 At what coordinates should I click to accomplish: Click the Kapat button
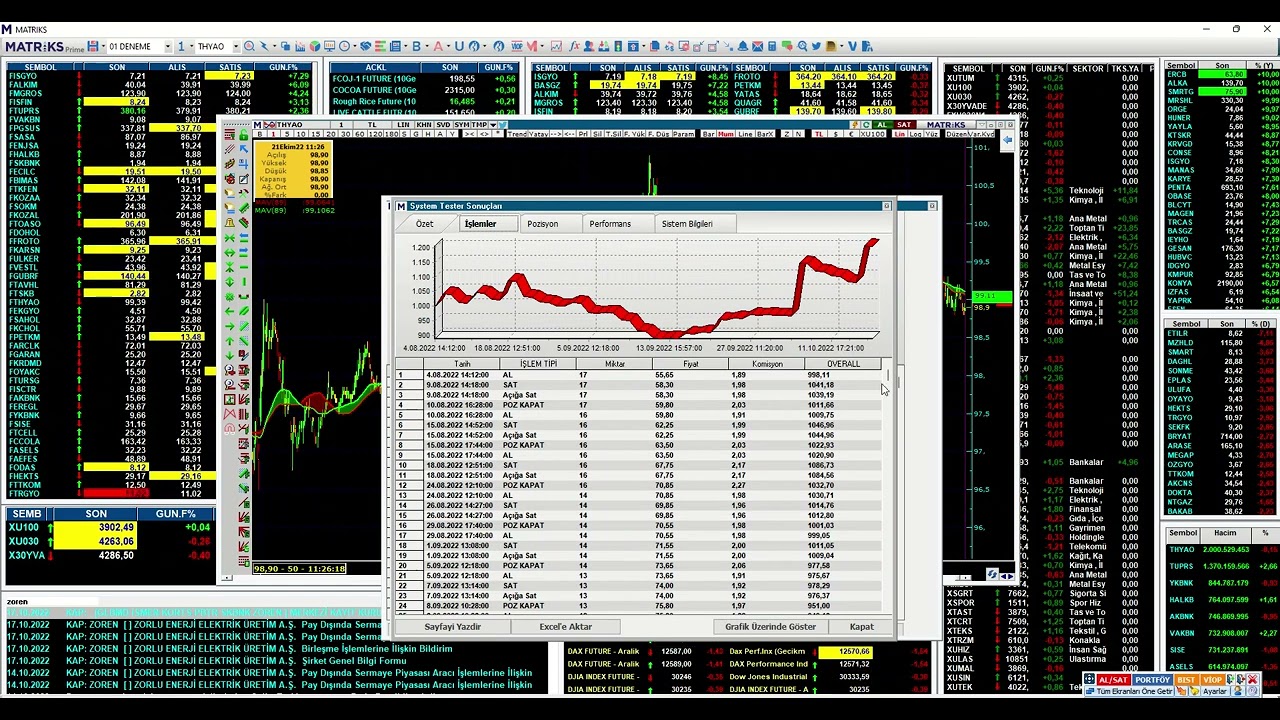pyautogui.click(x=862, y=627)
